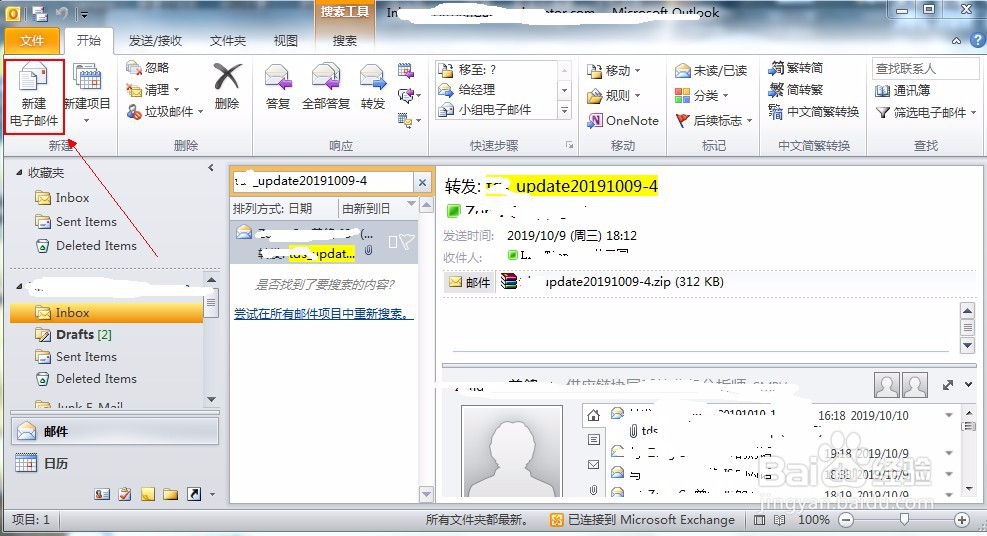
Task: Click the Meeting reply icon in the Respond group
Action: pos(406,70)
